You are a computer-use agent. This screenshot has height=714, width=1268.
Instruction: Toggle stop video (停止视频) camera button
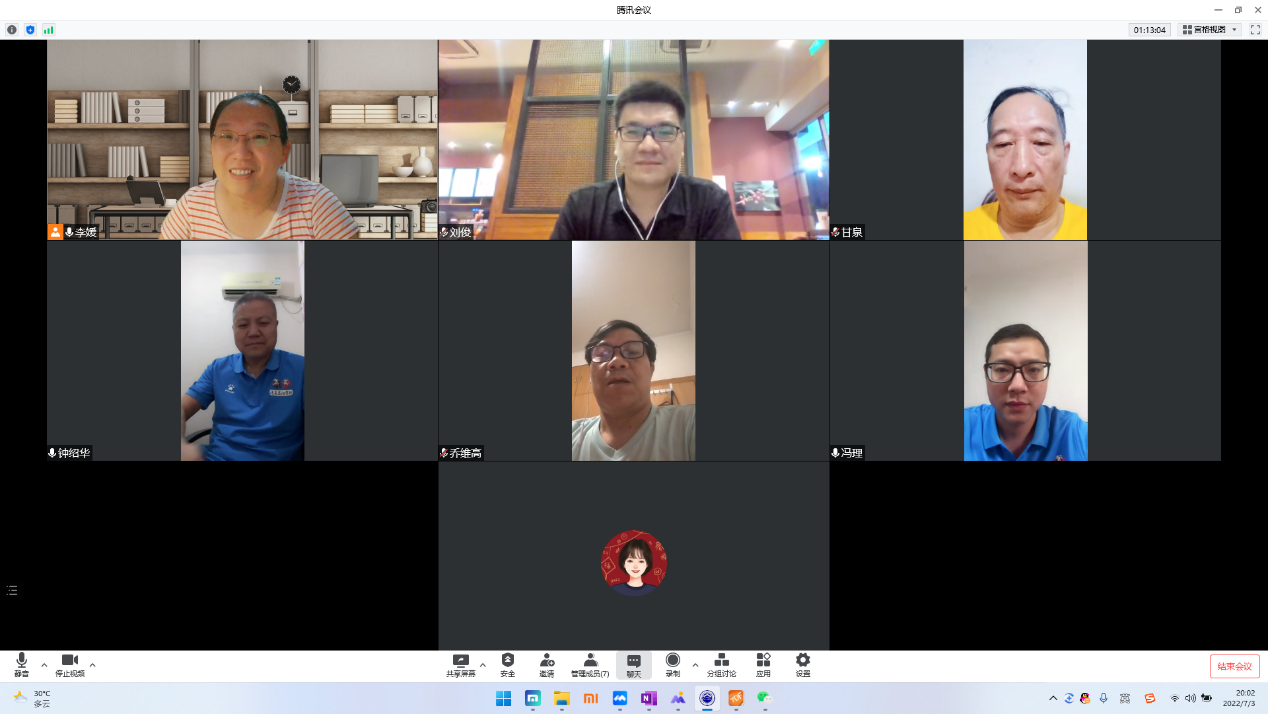click(x=69, y=662)
